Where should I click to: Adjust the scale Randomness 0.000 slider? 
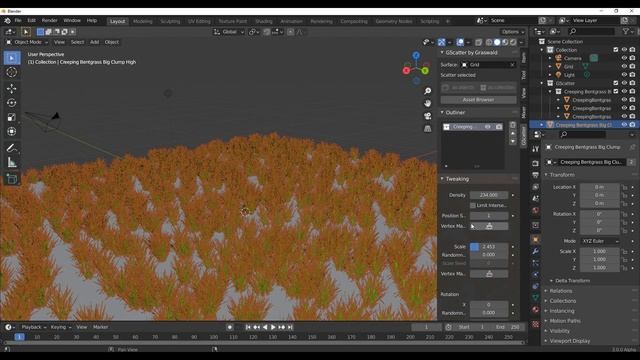tap(489, 255)
